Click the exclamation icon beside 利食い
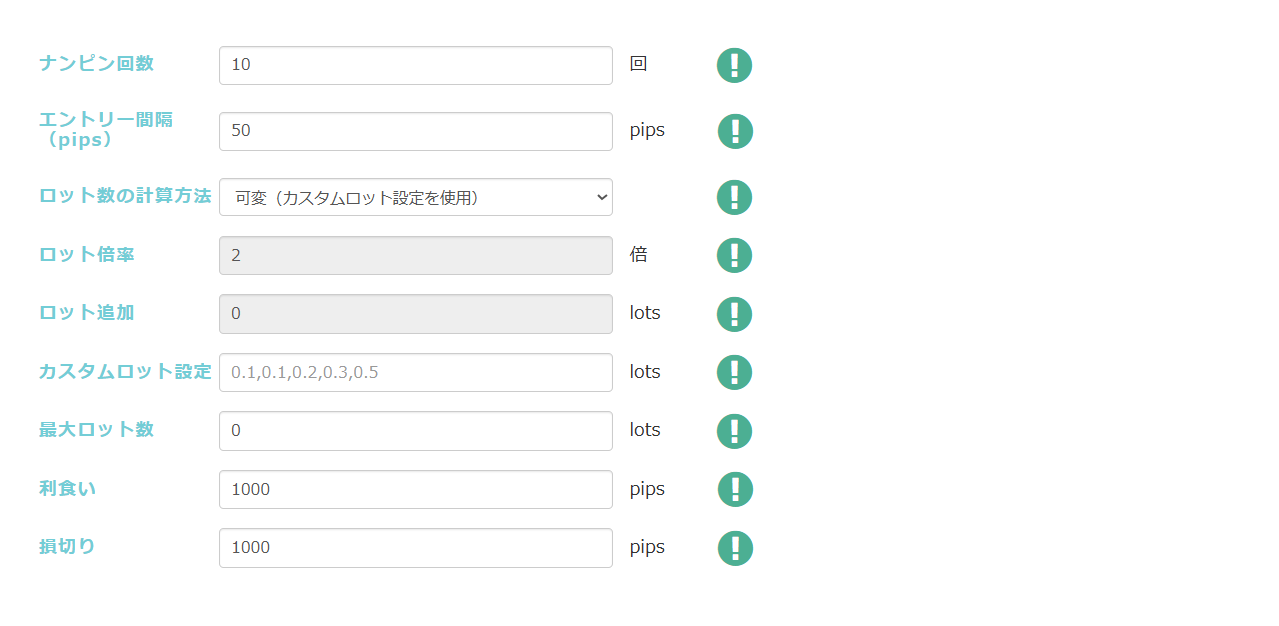 click(734, 489)
